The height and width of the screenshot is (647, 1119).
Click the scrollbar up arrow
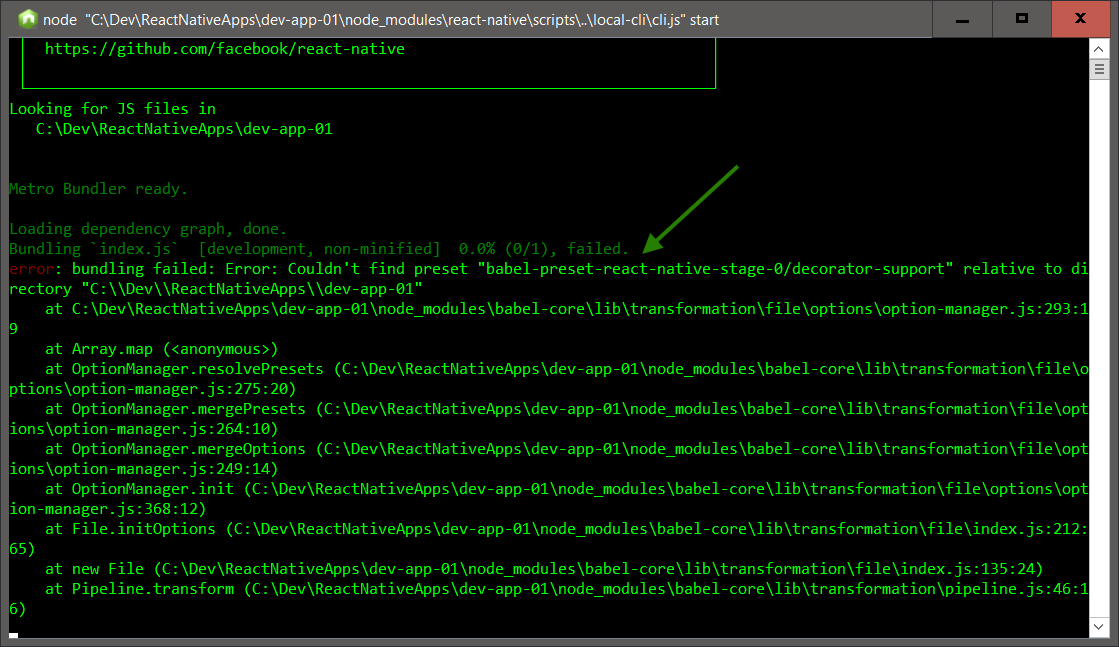[1098, 49]
